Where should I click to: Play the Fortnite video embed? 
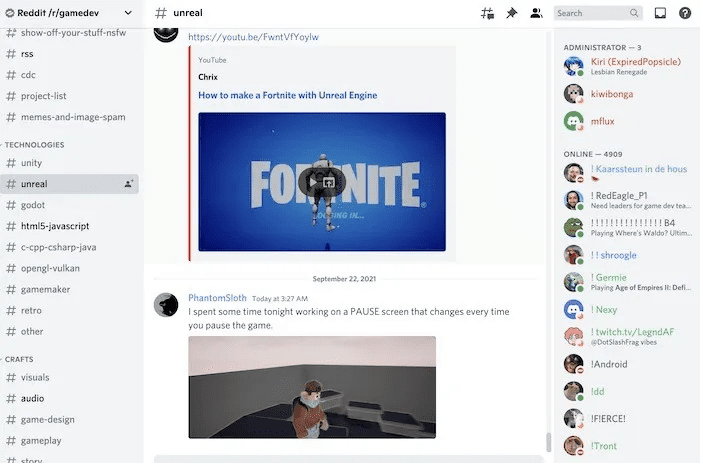click(312, 182)
